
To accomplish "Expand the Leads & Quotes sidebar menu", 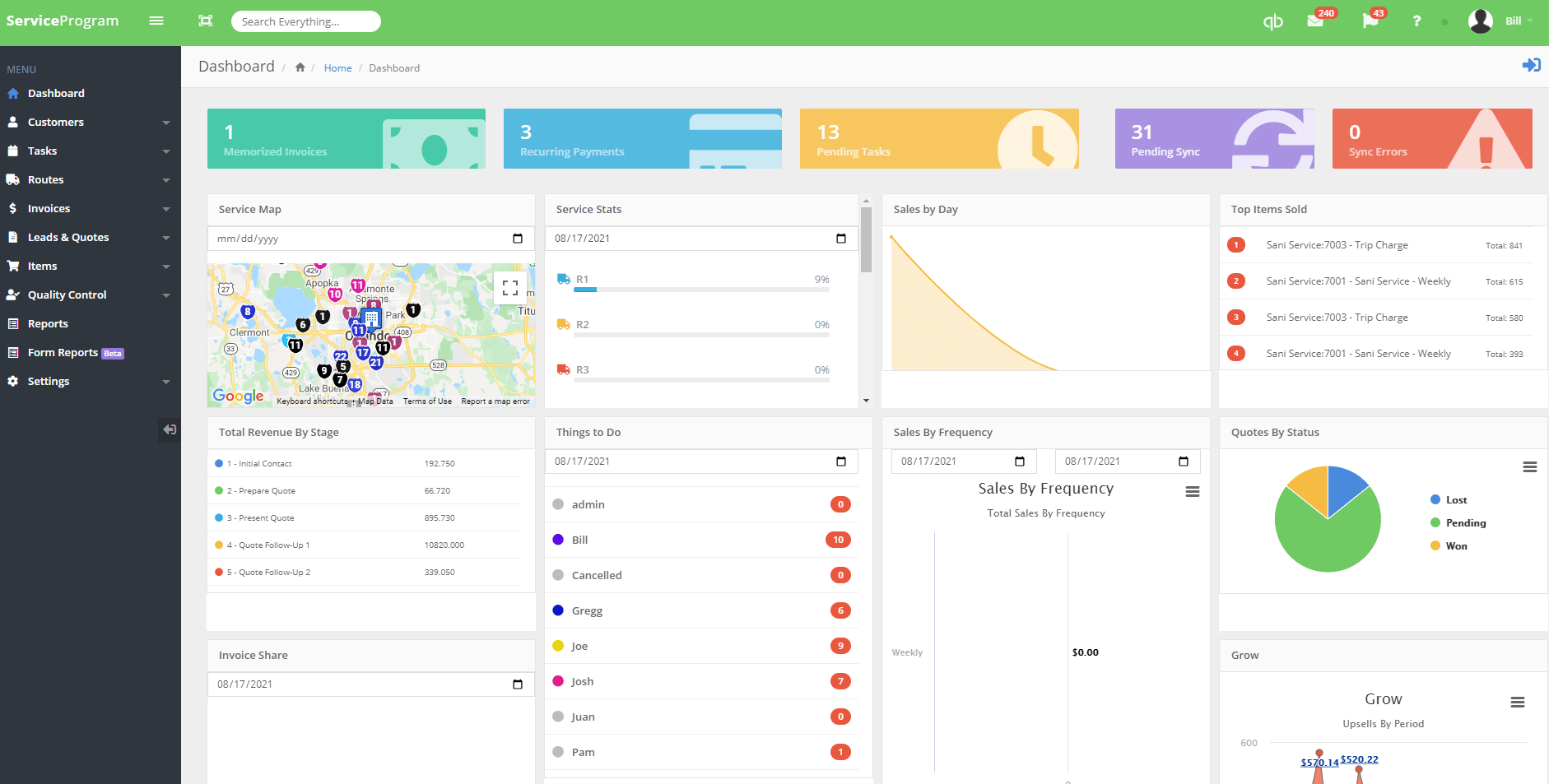I will [91, 238].
